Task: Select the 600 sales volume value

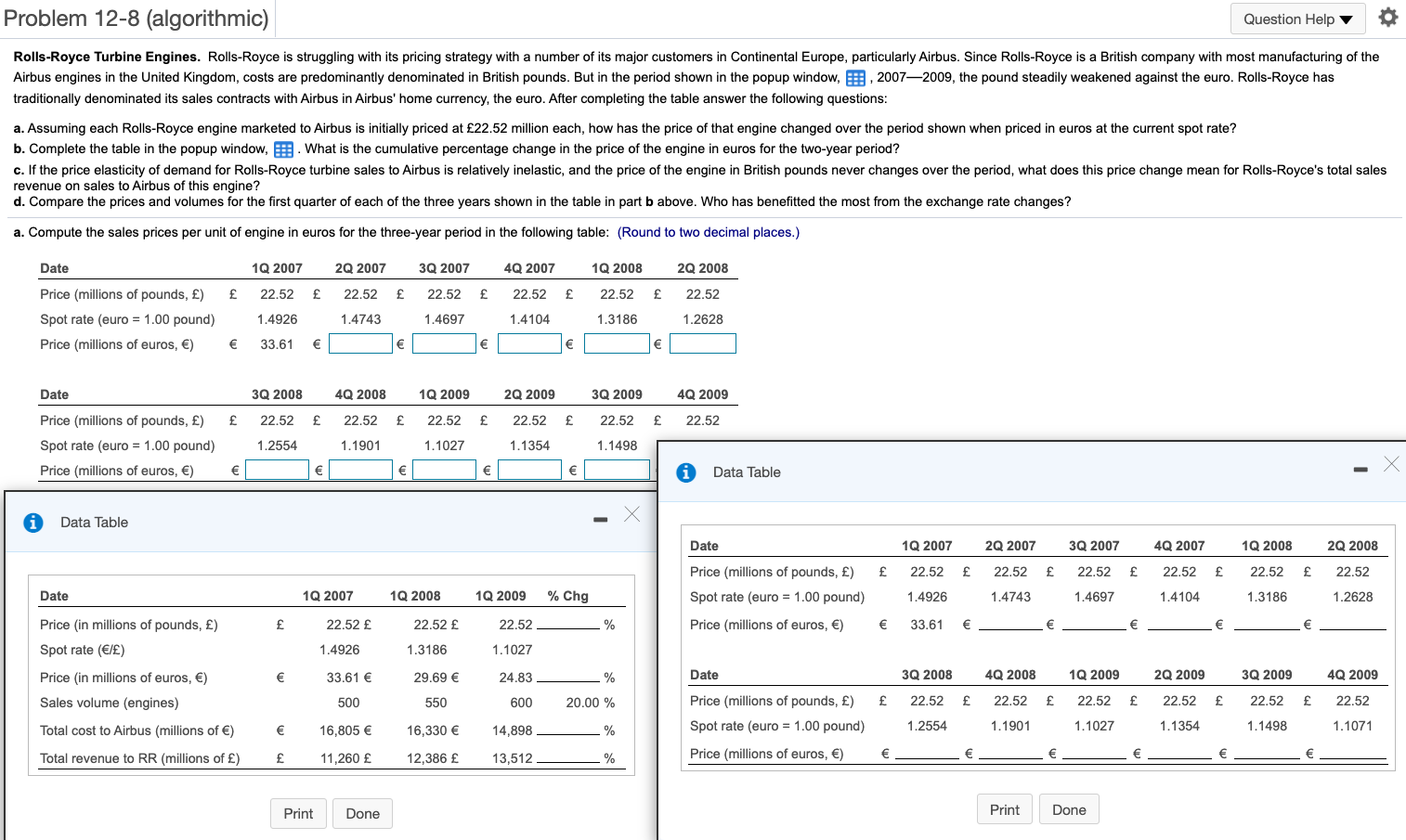Action: click(x=522, y=703)
